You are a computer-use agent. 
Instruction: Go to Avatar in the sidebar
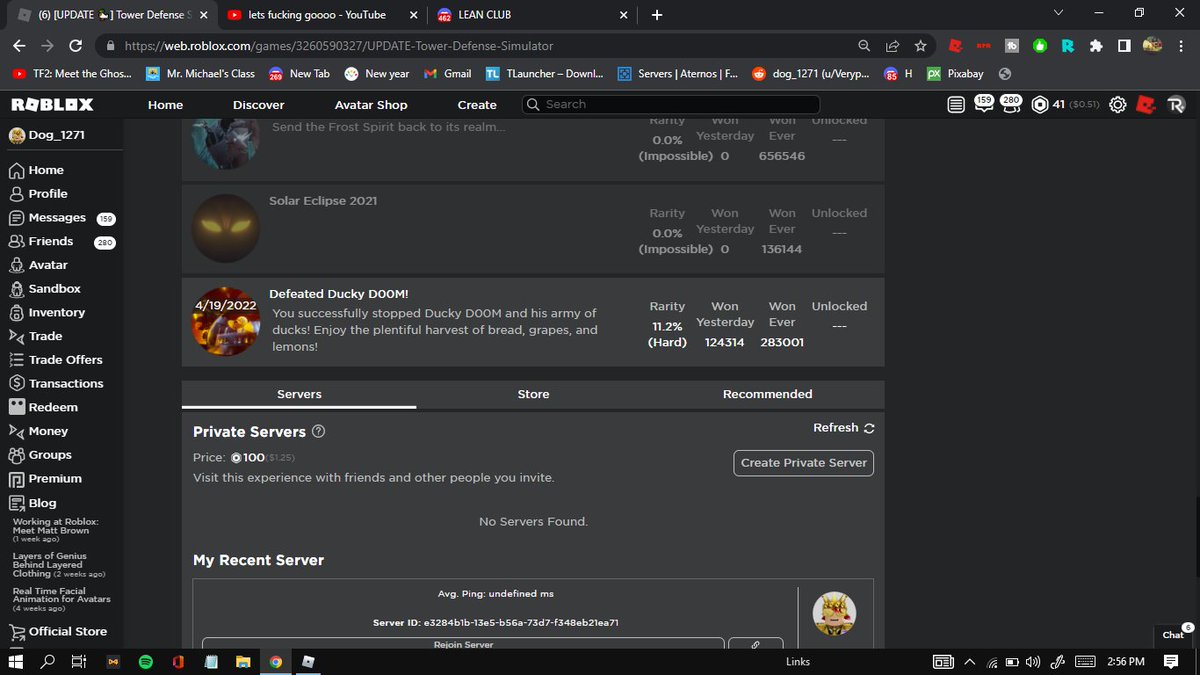coord(38,265)
